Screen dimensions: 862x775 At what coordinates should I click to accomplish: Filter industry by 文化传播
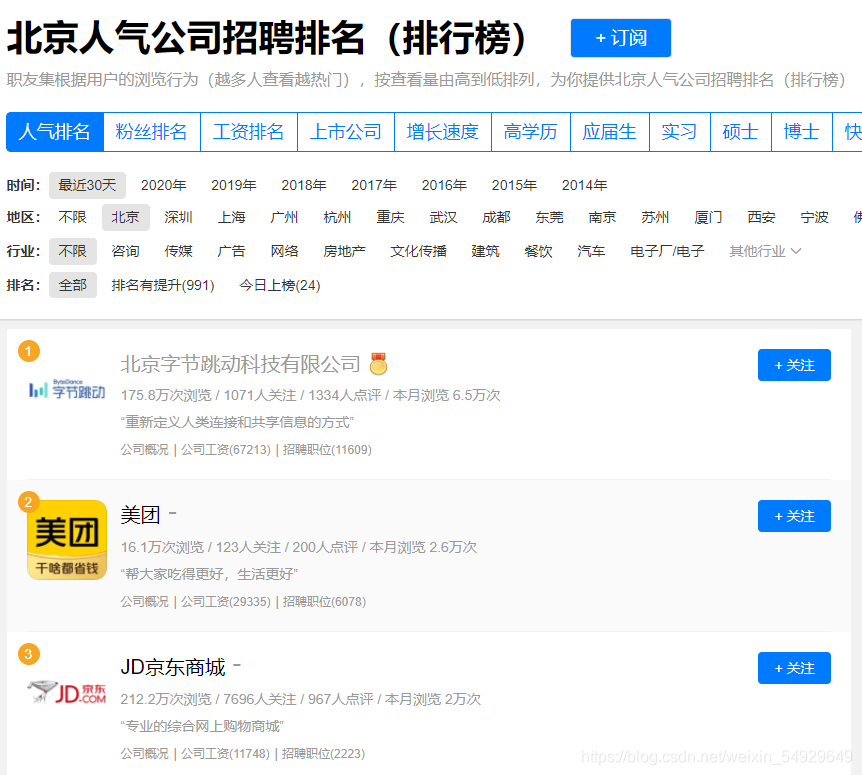tap(418, 251)
